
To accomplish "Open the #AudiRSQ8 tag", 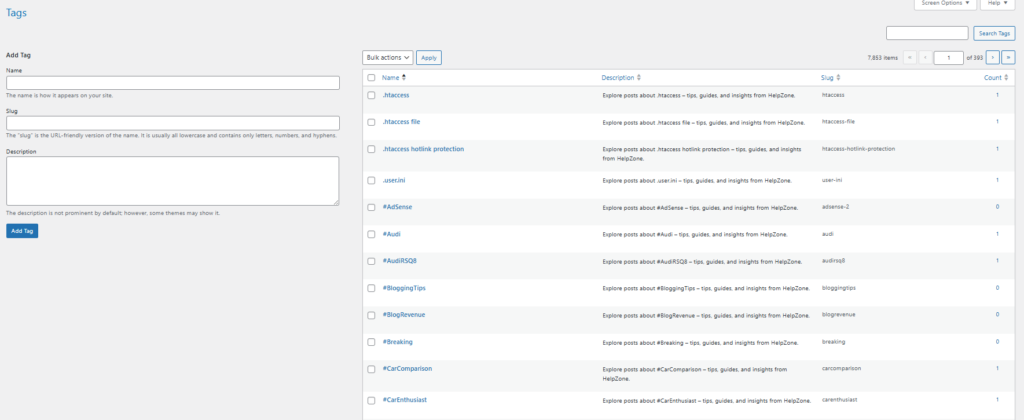I will 400,261.
